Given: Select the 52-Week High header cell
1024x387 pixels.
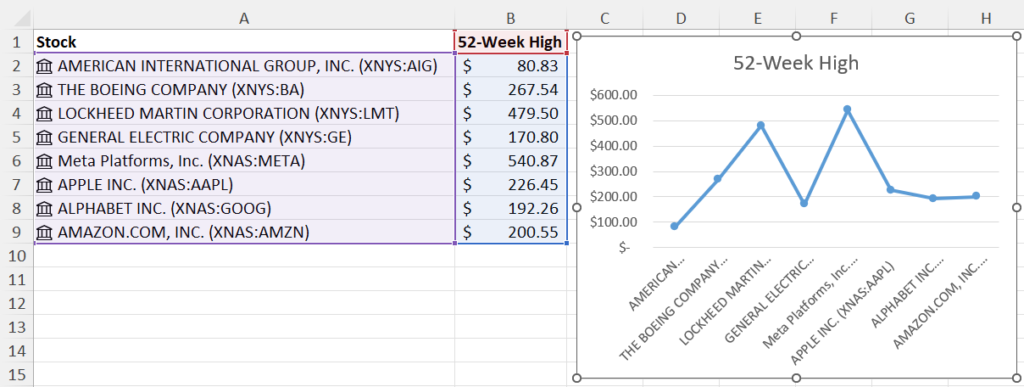Looking at the screenshot, I should tap(511, 42).
